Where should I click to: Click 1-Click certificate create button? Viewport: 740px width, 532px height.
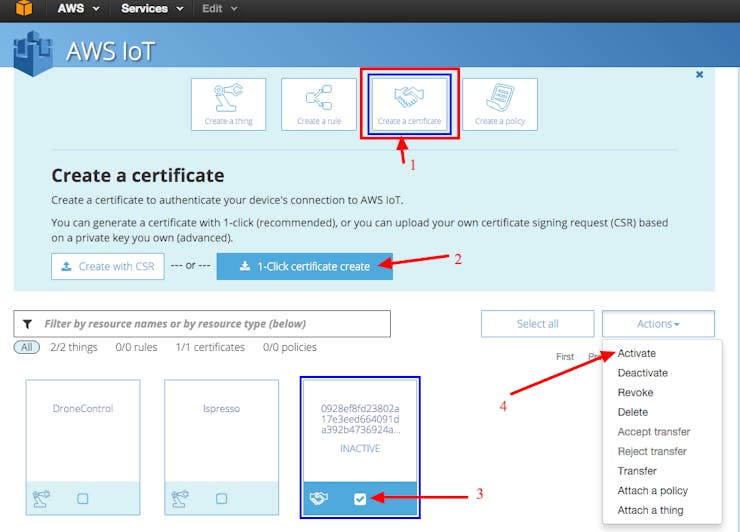click(304, 266)
